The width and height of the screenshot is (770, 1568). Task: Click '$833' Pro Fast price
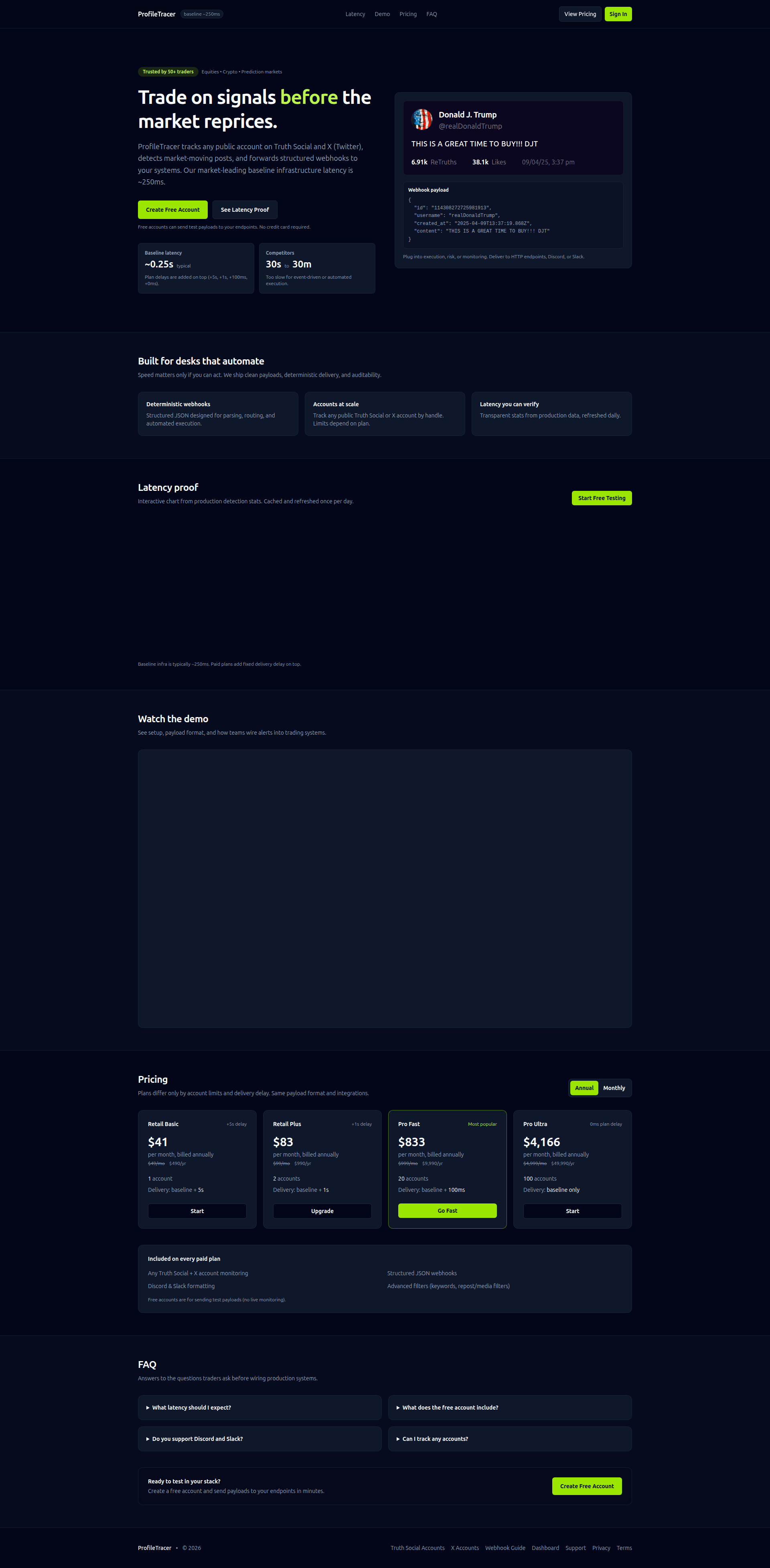click(411, 1142)
